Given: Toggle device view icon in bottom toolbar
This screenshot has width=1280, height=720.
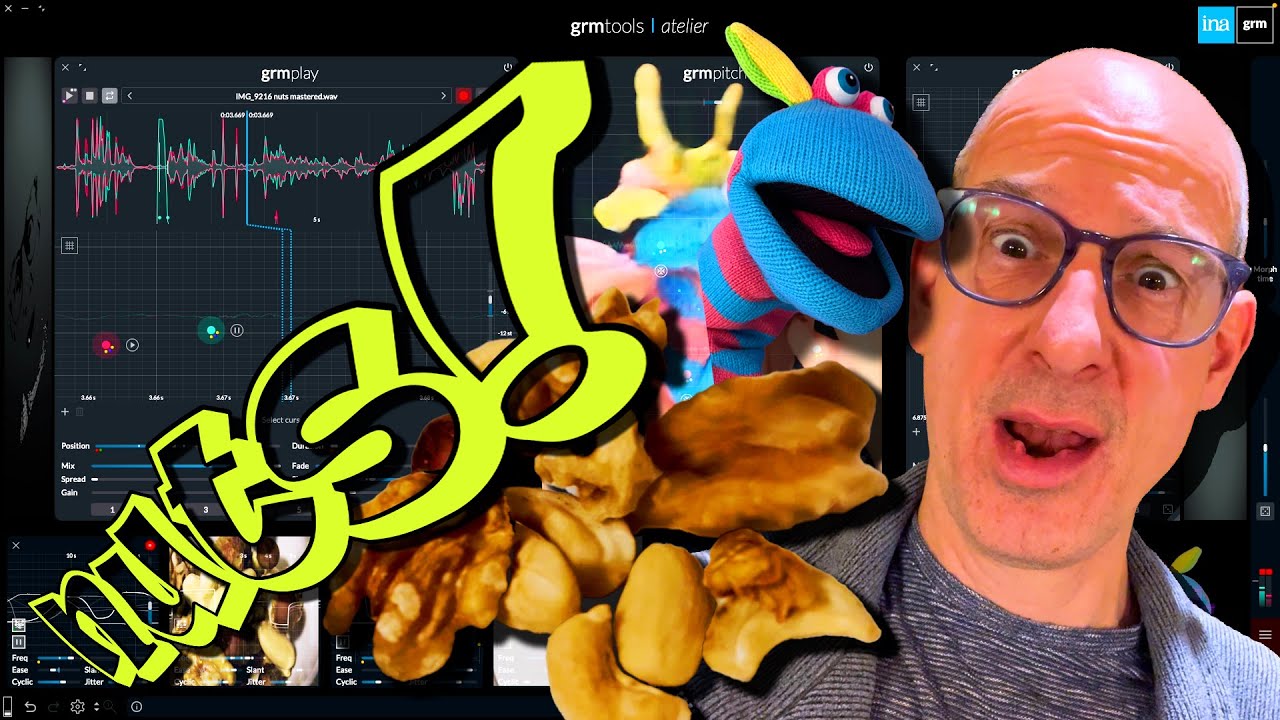Looking at the screenshot, I should coord(9,707).
